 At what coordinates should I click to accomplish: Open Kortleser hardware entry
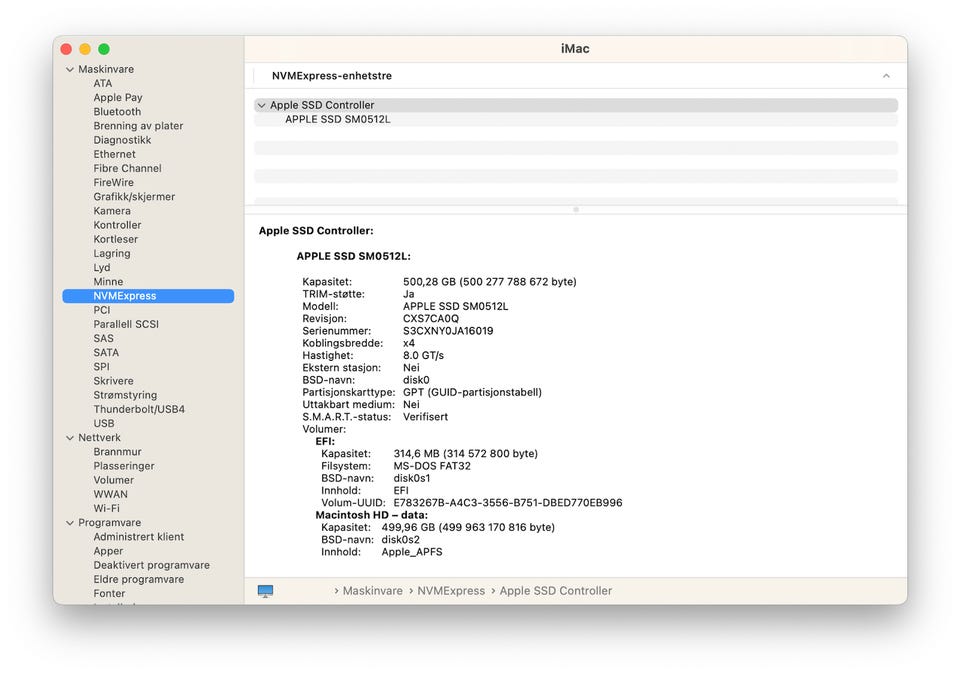click(x=116, y=239)
